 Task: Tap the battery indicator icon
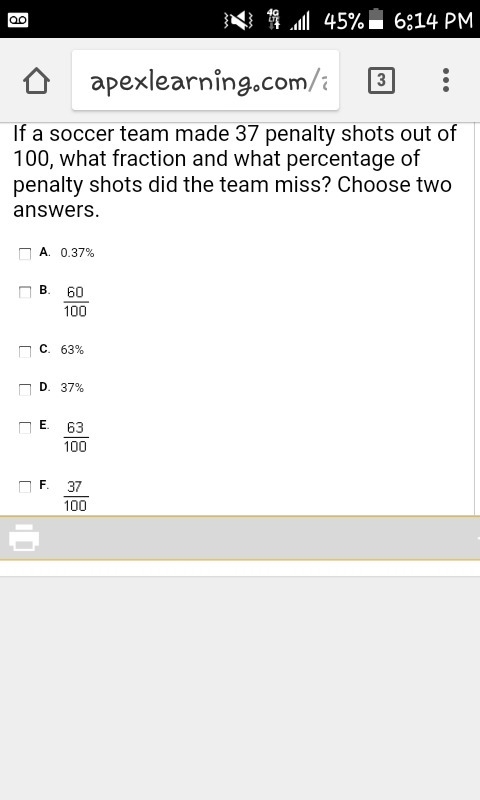pos(376,20)
